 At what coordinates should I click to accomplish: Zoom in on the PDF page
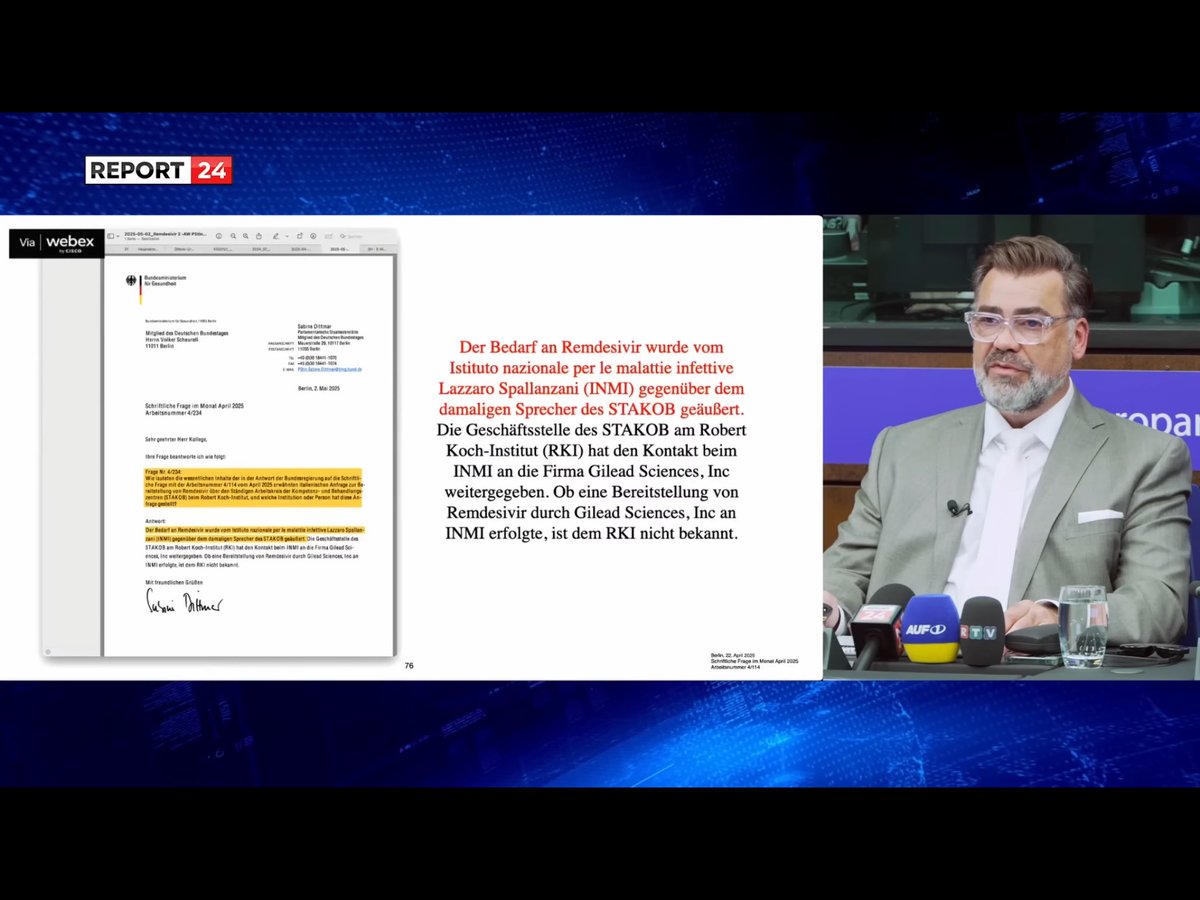245,236
